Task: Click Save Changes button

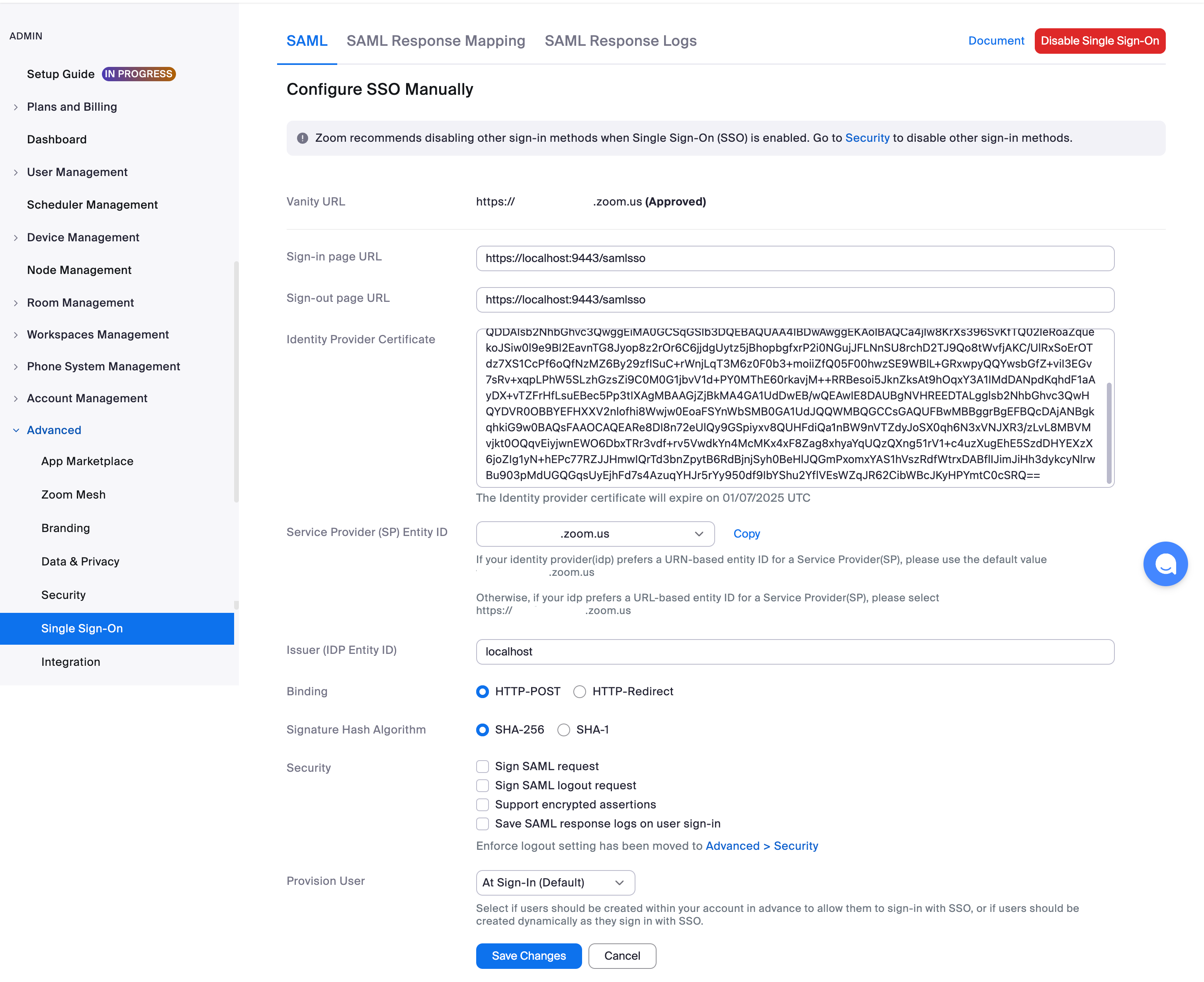Action: tap(529, 956)
